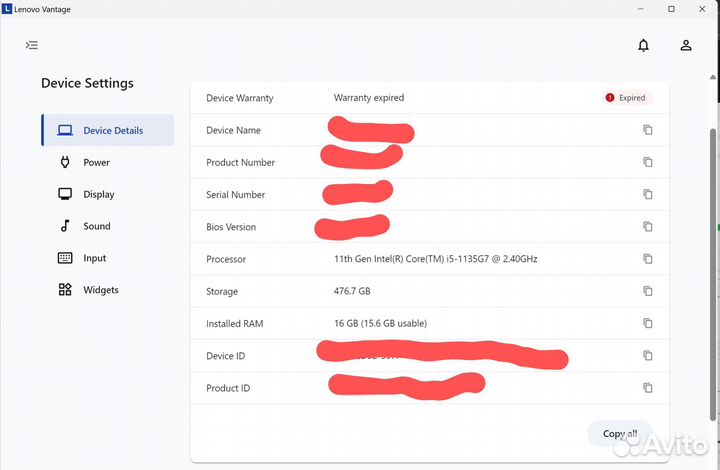Click the page vertical scrollbar thumb
The image size is (720, 470).
[x=713, y=274]
